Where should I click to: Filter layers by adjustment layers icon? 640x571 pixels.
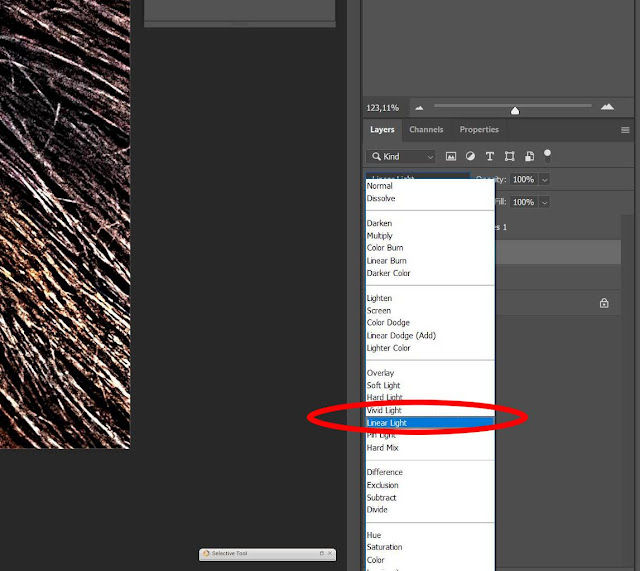[470, 156]
